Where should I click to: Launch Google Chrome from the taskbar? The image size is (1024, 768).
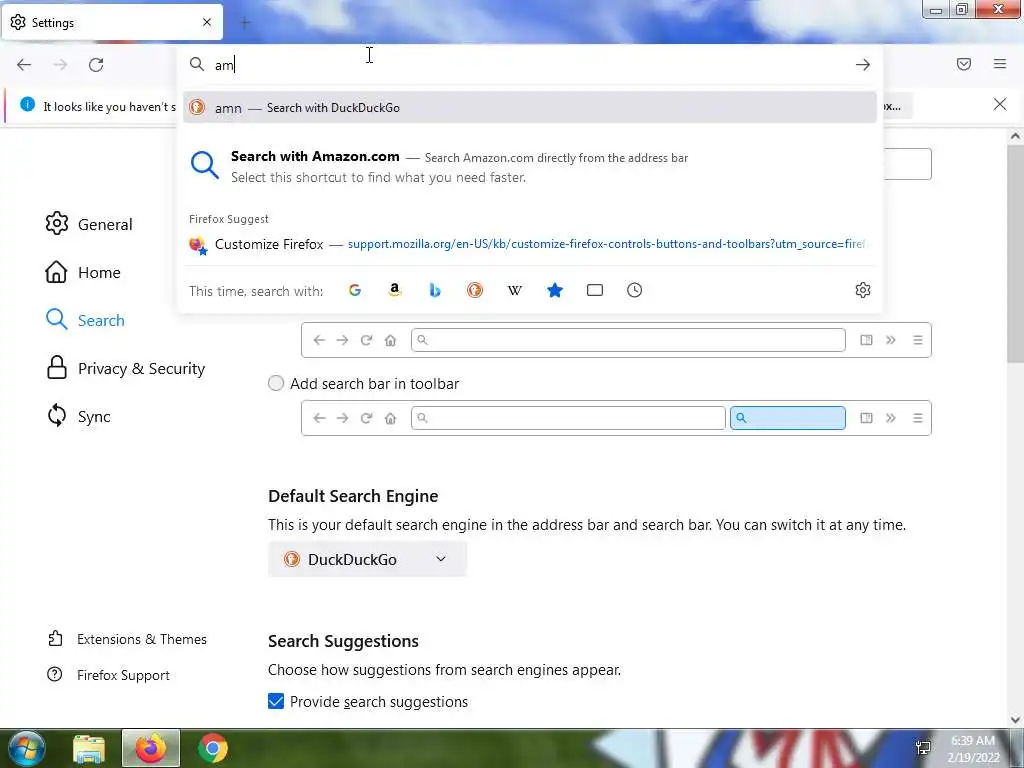point(212,748)
